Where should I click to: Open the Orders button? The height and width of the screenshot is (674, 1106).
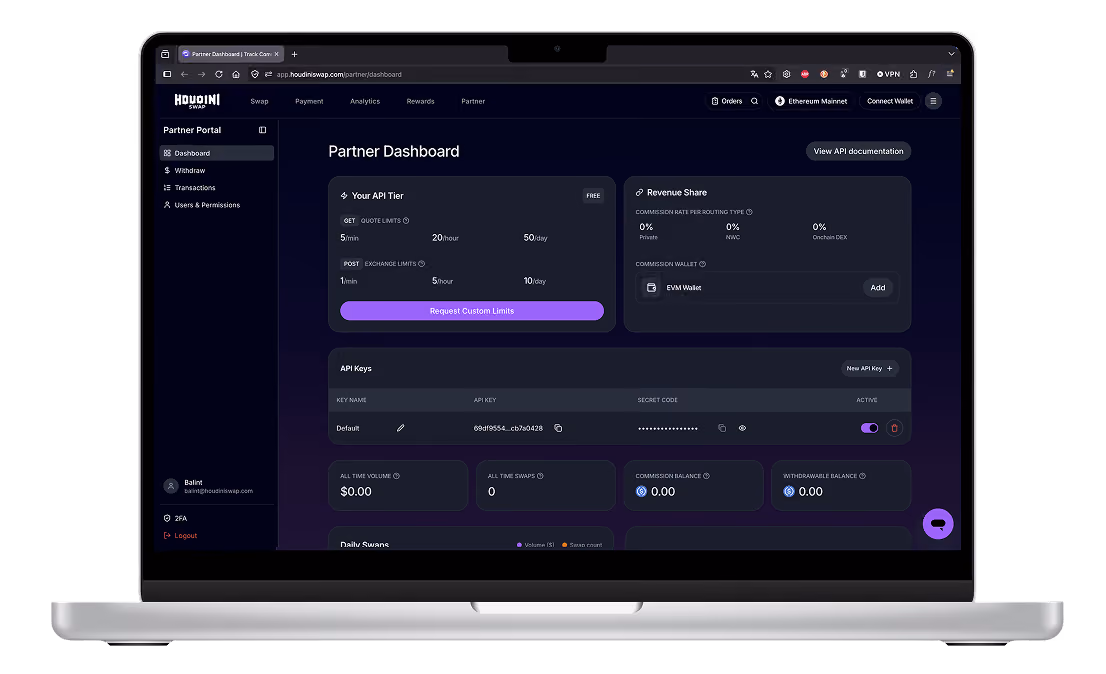pyautogui.click(x=727, y=101)
